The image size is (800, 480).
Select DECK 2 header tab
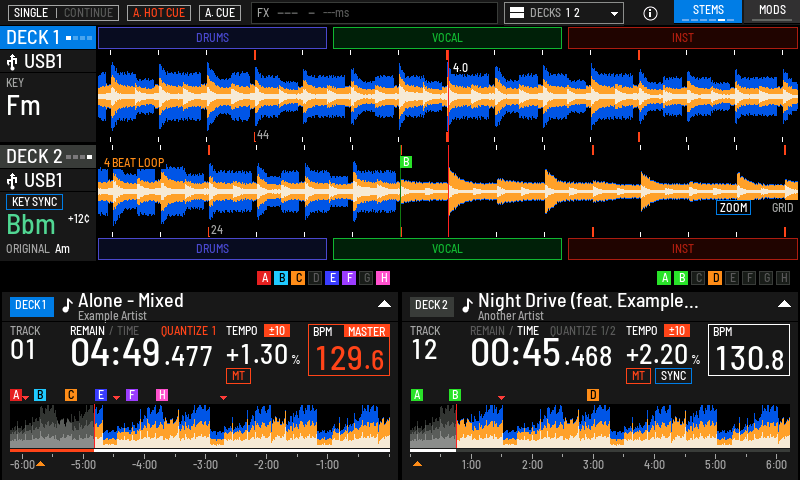48,157
